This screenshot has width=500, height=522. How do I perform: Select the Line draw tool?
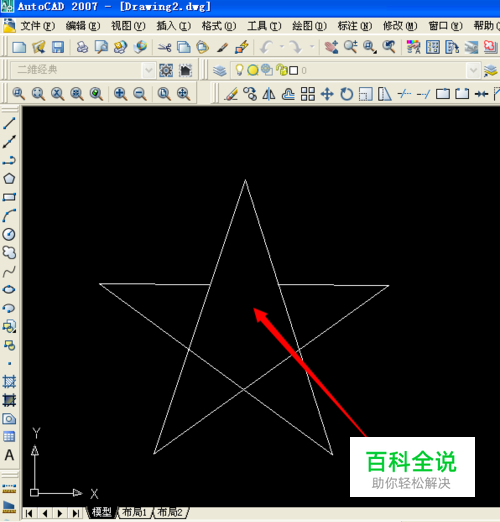(x=9, y=123)
